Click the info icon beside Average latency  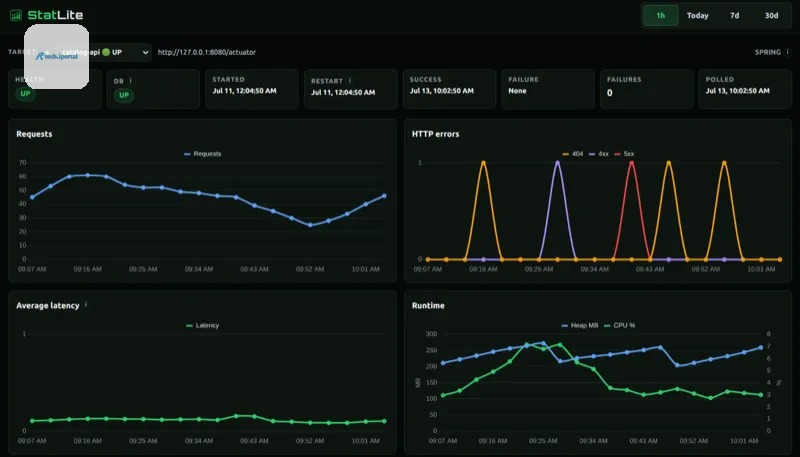click(x=86, y=304)
